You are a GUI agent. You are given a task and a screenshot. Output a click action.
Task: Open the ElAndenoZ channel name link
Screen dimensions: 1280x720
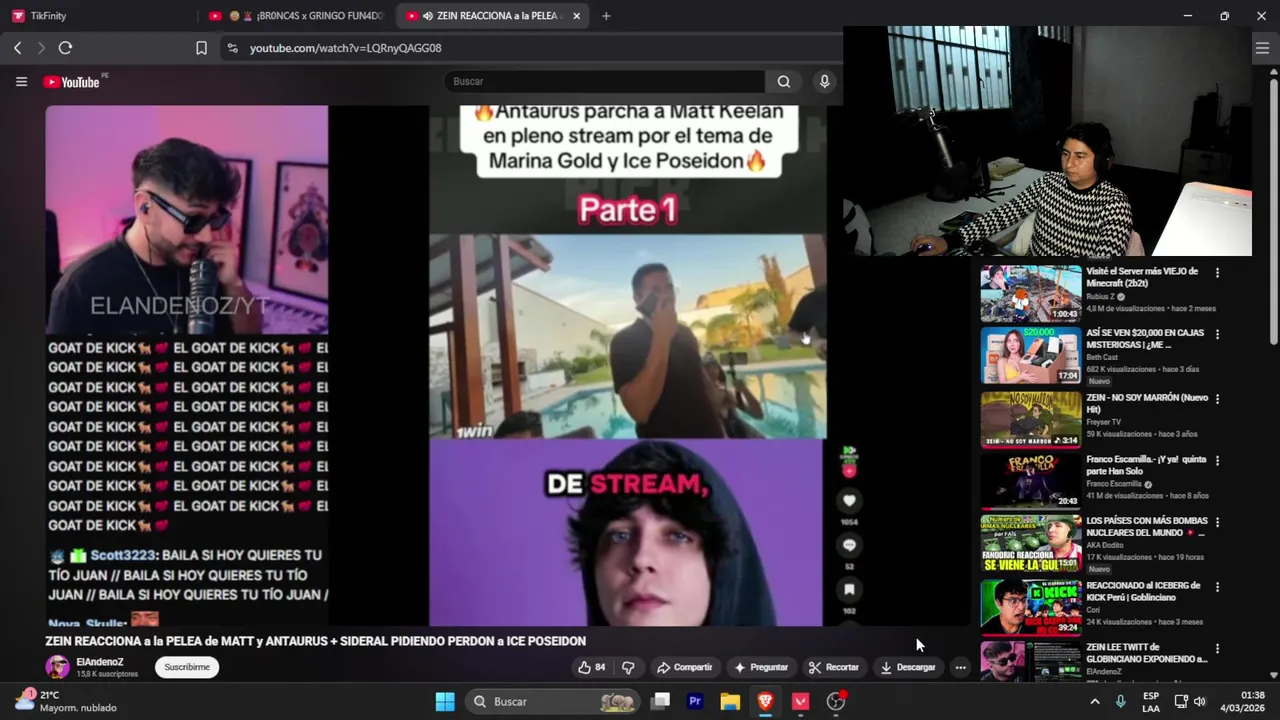point(100,662)
